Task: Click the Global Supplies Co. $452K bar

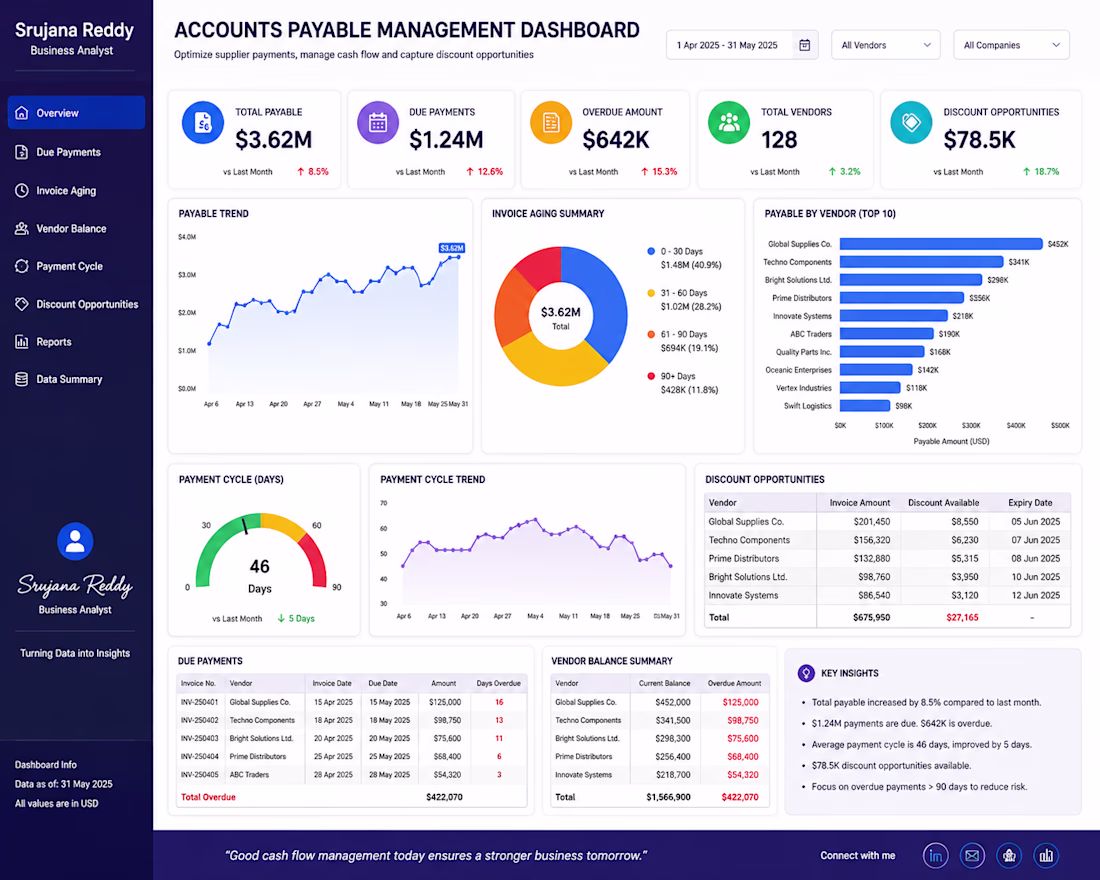Action: click(941, 244)
